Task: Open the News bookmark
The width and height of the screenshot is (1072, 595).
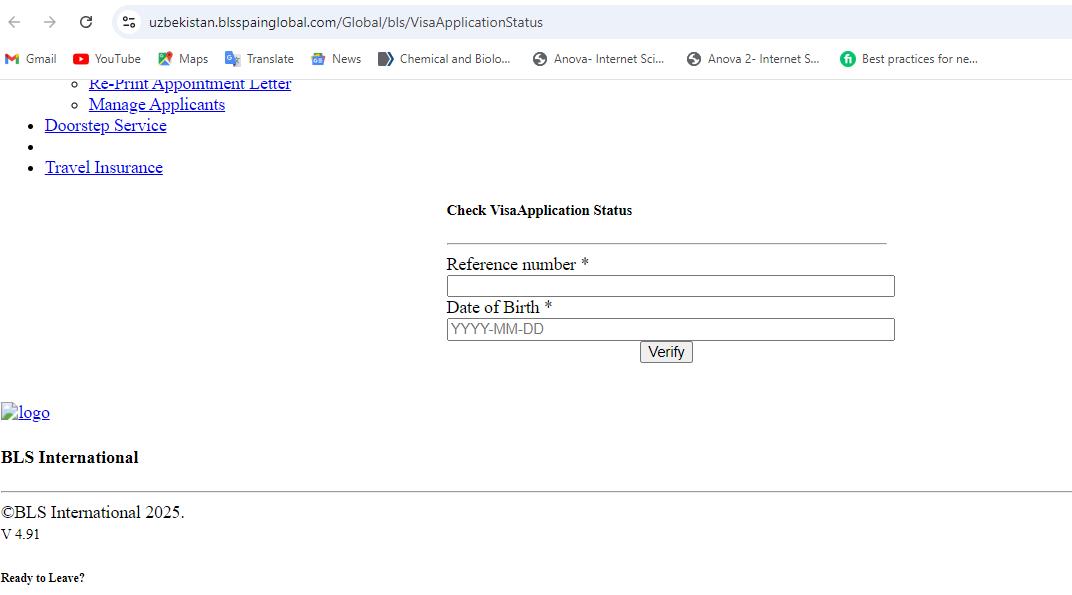Action: [x=336, y=58]
